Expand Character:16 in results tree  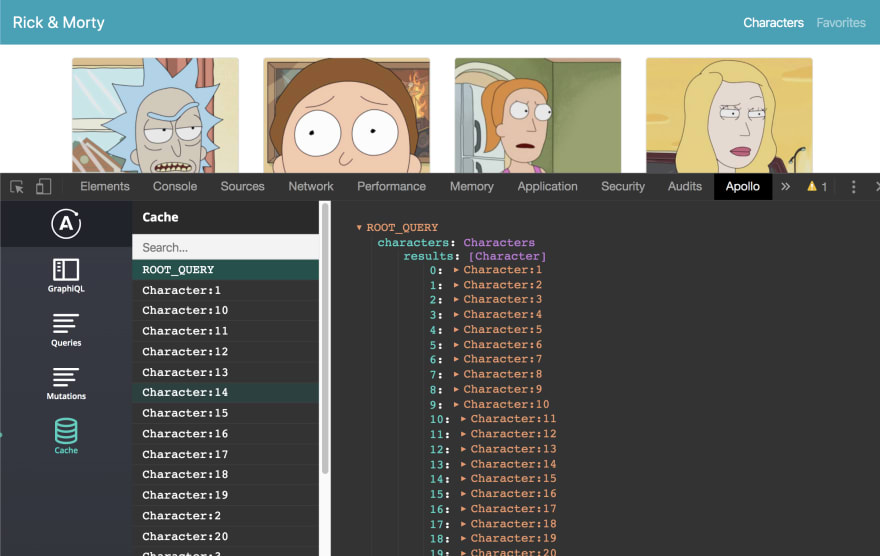464,494
